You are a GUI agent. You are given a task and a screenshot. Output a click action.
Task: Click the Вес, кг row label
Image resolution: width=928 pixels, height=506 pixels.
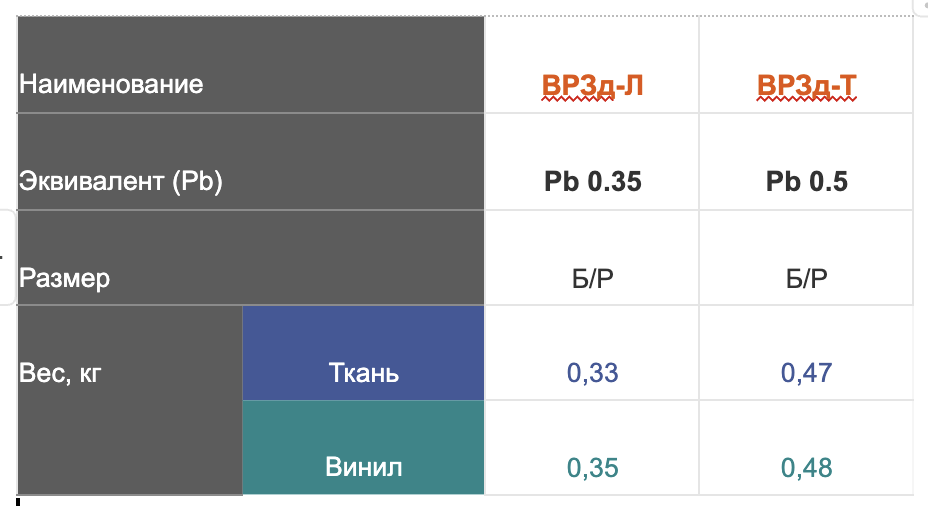coord(130,400)
